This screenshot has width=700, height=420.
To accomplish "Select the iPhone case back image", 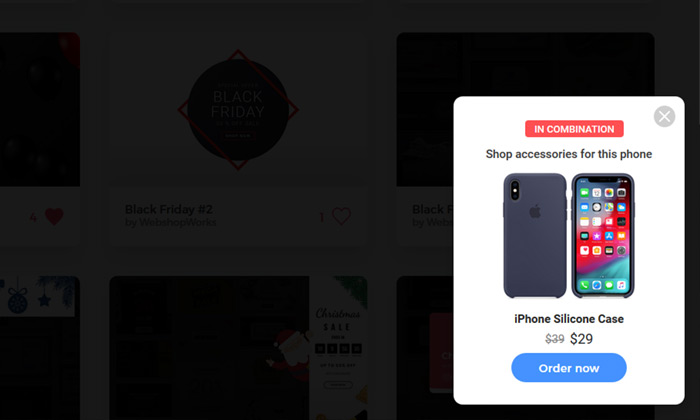I will point(535,236).
